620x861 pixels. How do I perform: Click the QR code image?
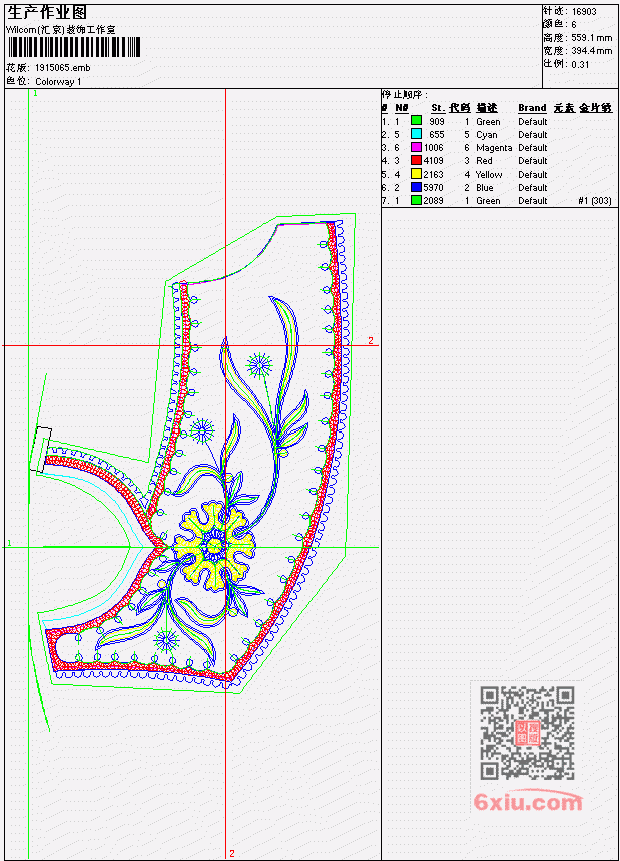[x=527, y=733]
